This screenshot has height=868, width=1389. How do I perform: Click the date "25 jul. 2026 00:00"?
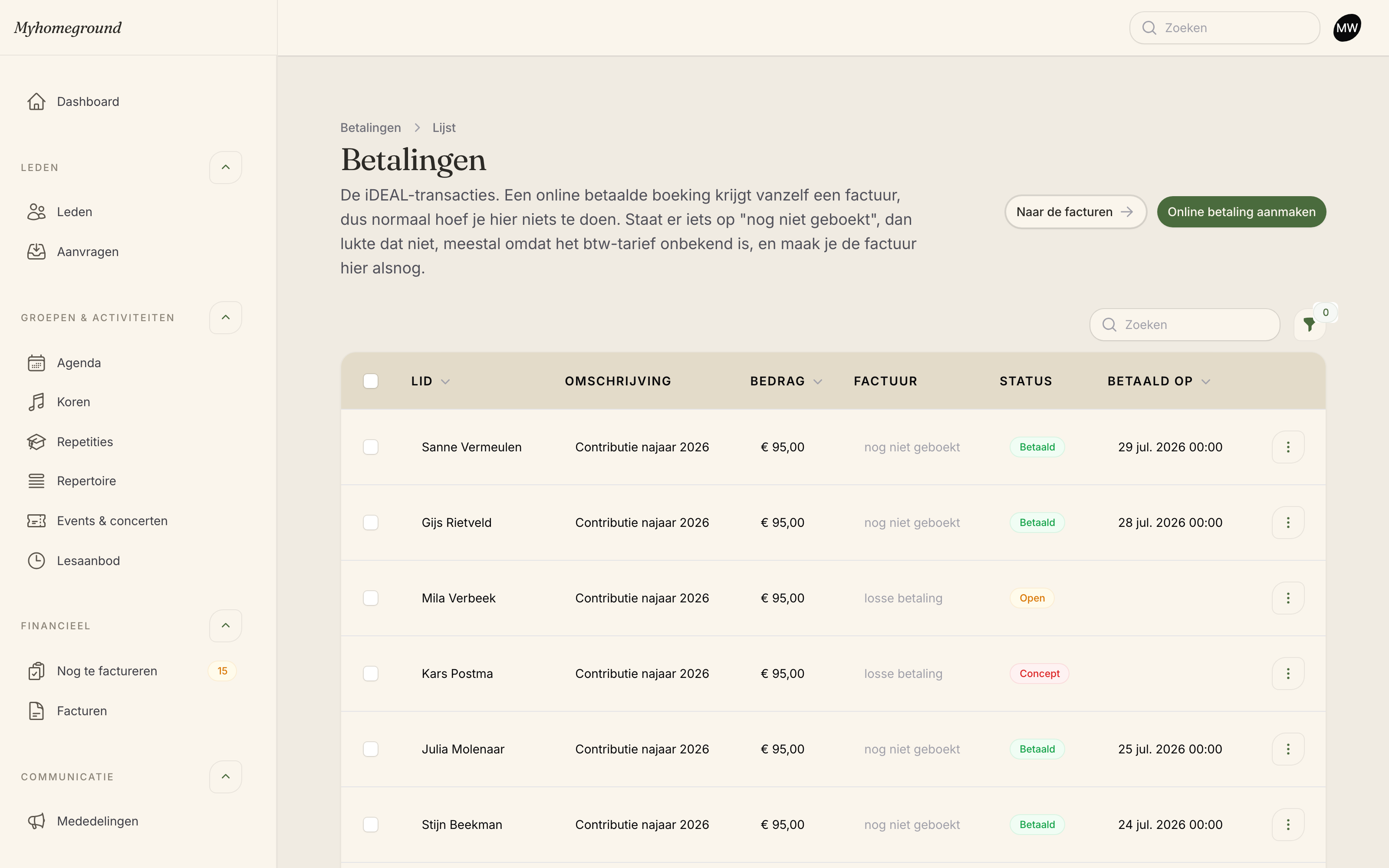[1170, 749]
